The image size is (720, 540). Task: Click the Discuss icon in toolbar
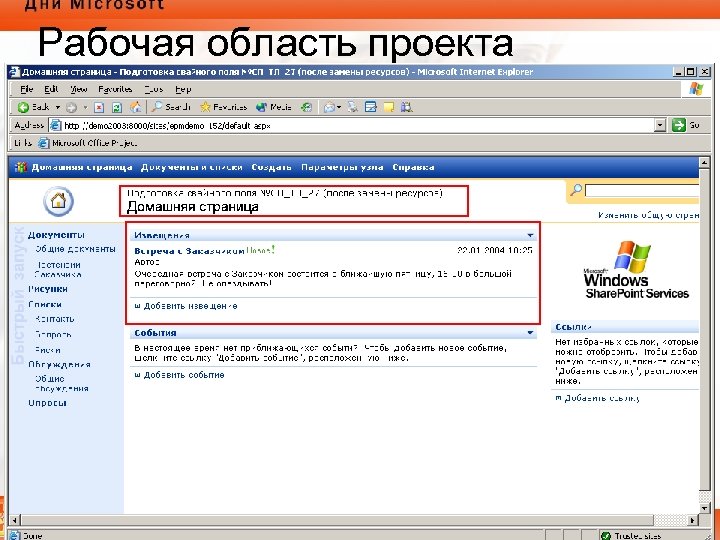(x=389, y=107)
